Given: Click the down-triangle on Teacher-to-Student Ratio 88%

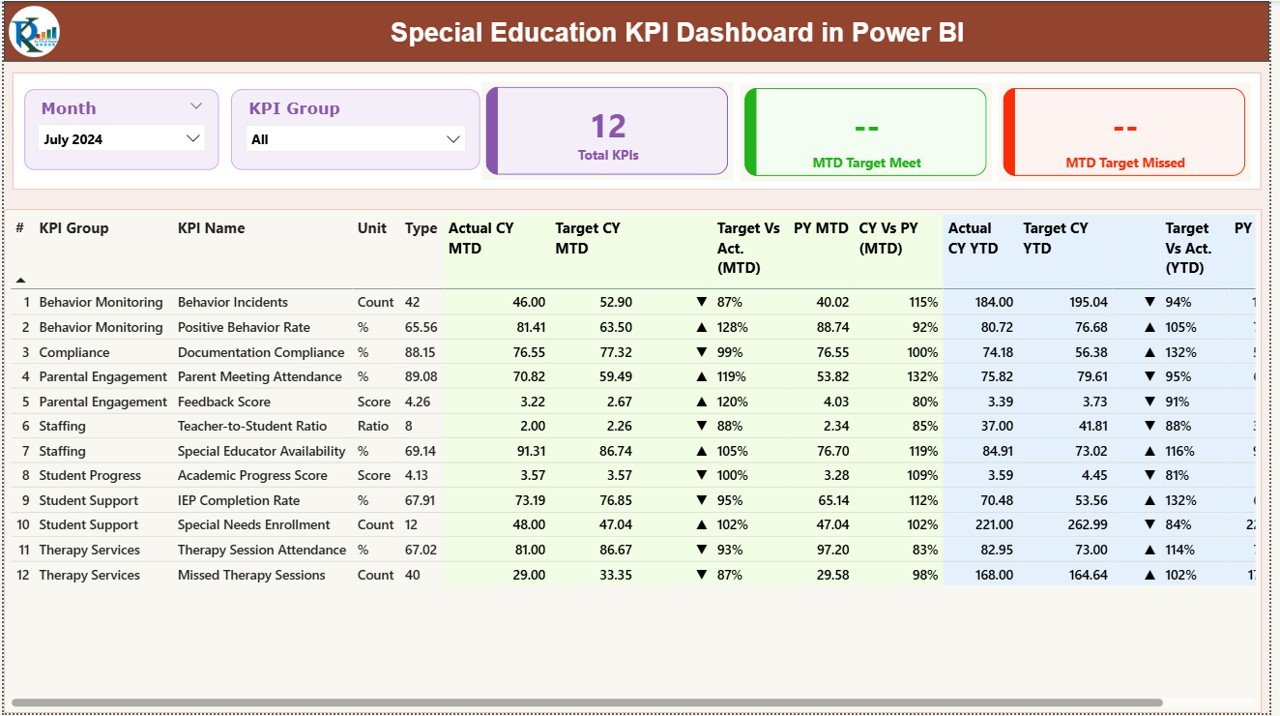Looking at the screenshot, I should 701,426.
